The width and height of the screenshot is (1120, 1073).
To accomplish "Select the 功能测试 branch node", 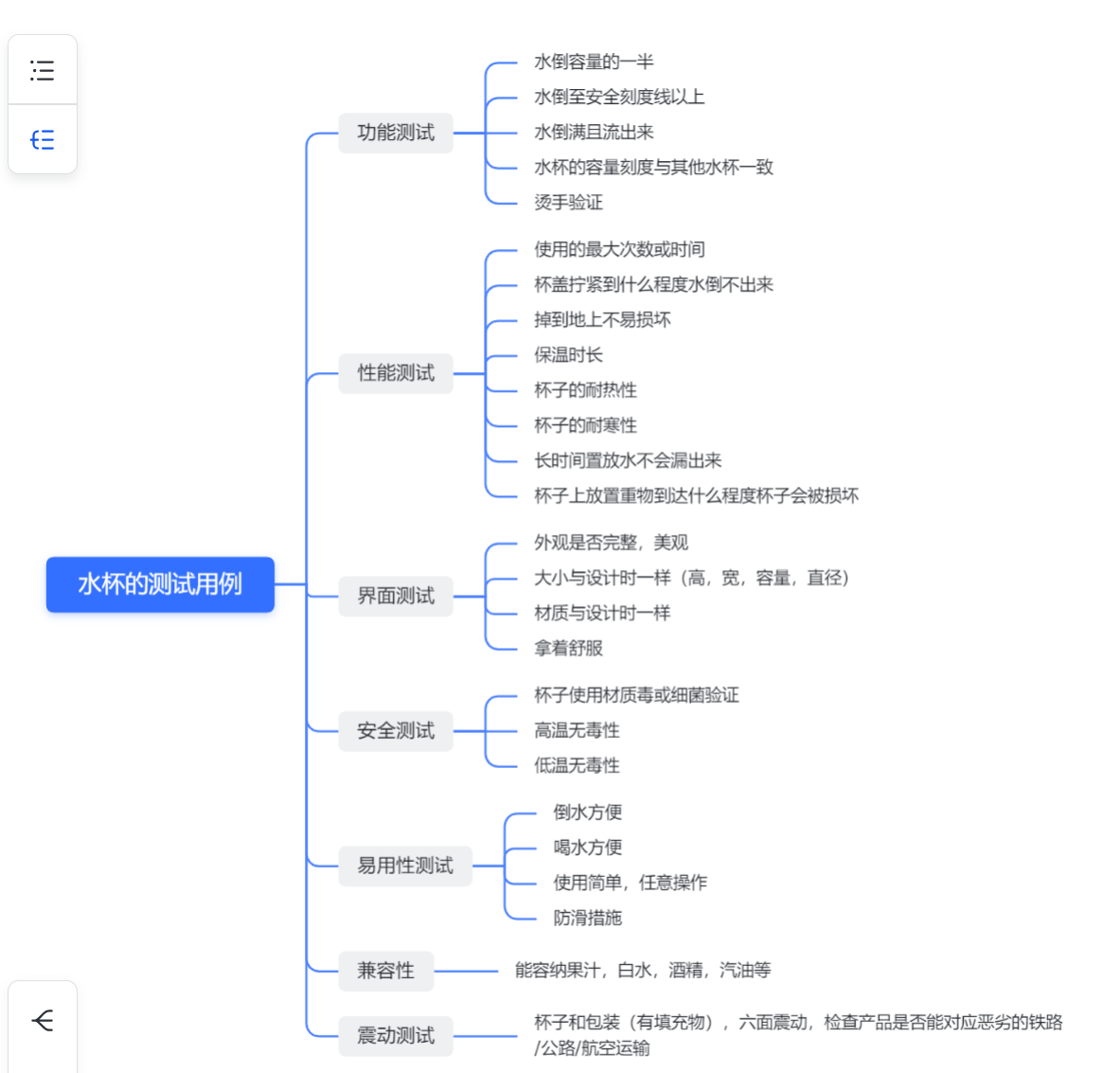I will [396, 133].
